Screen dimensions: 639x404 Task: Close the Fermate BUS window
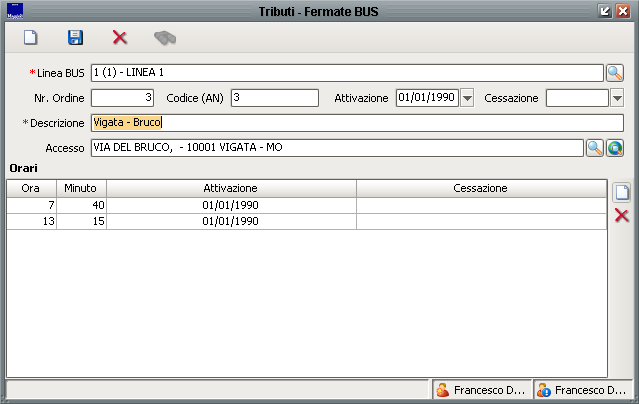click(623, 11)
